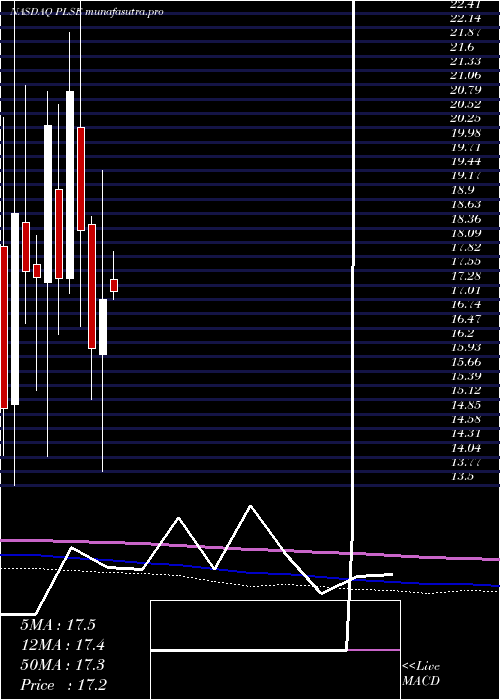Image resolution: width=500 pixels, height=700 pixels.
Task: Click the 18.36 price axis label
Action: tap(466, 219)
